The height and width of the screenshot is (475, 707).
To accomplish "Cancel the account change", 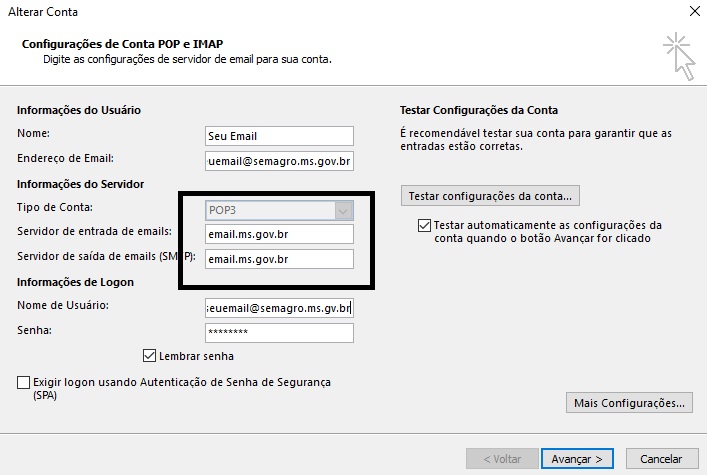I will tap(660, 458).
